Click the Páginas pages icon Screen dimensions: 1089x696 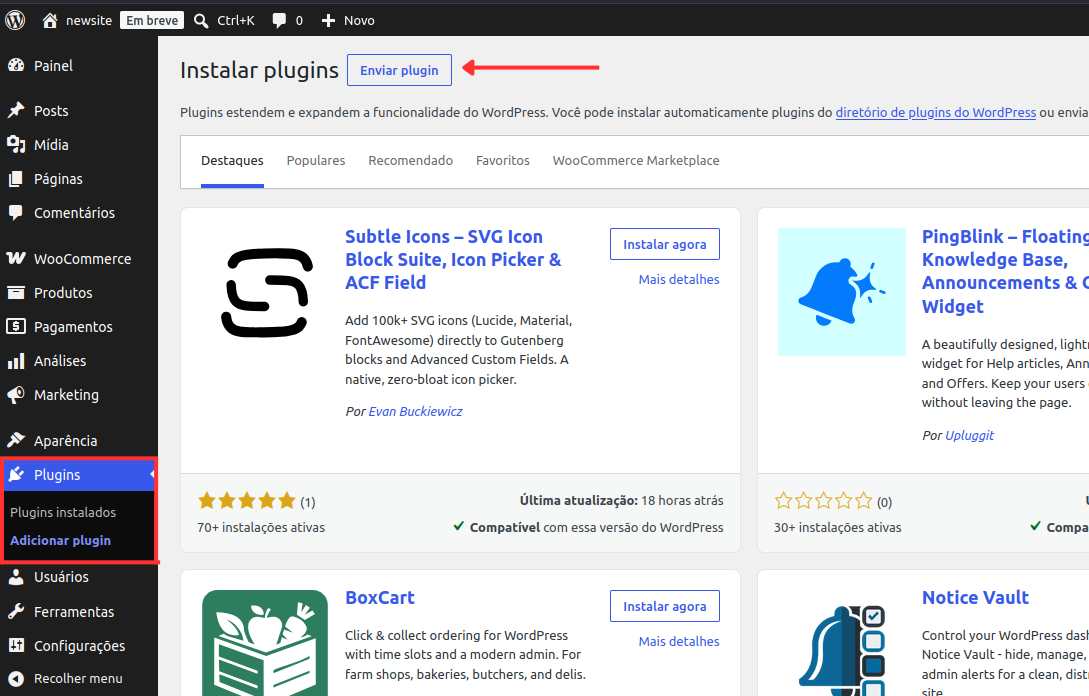(16, 179)
